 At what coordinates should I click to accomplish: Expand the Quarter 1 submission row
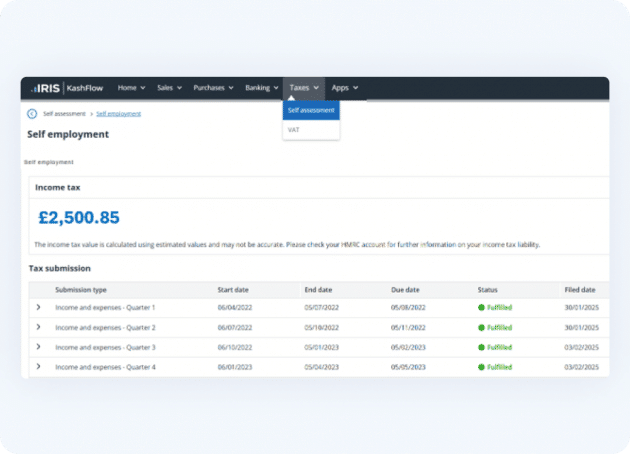tap(38, 307)
